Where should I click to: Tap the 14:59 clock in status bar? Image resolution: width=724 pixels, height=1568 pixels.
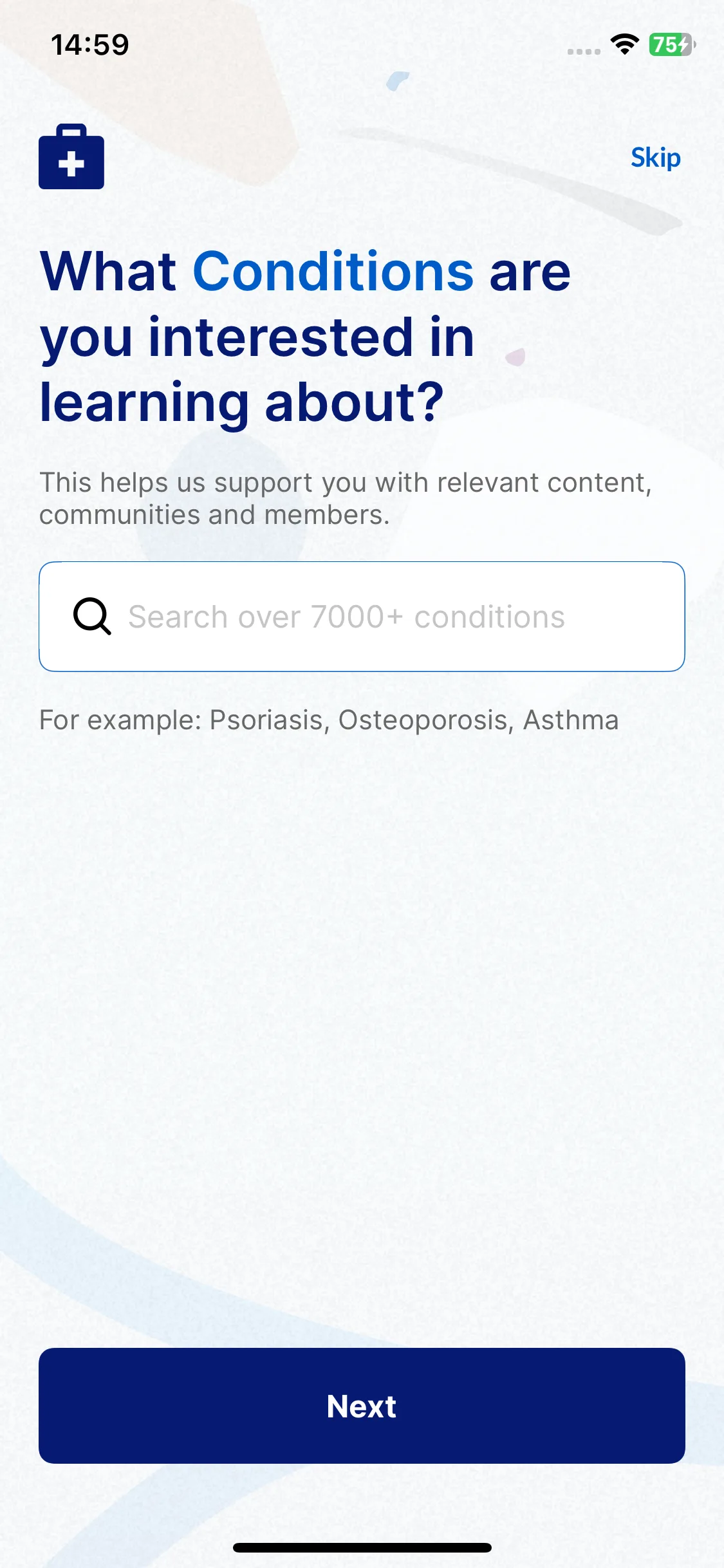90,45
